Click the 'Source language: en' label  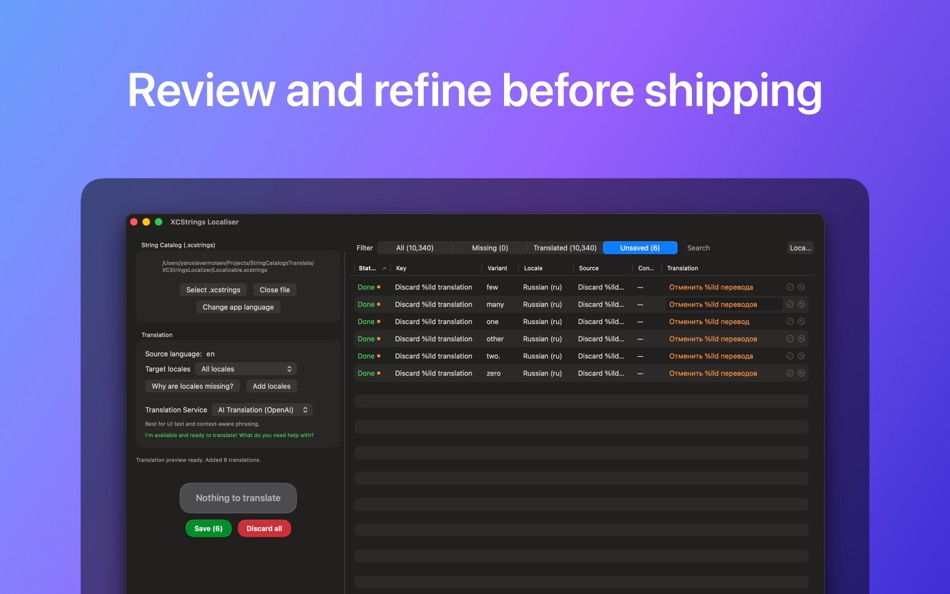(179, 354)
